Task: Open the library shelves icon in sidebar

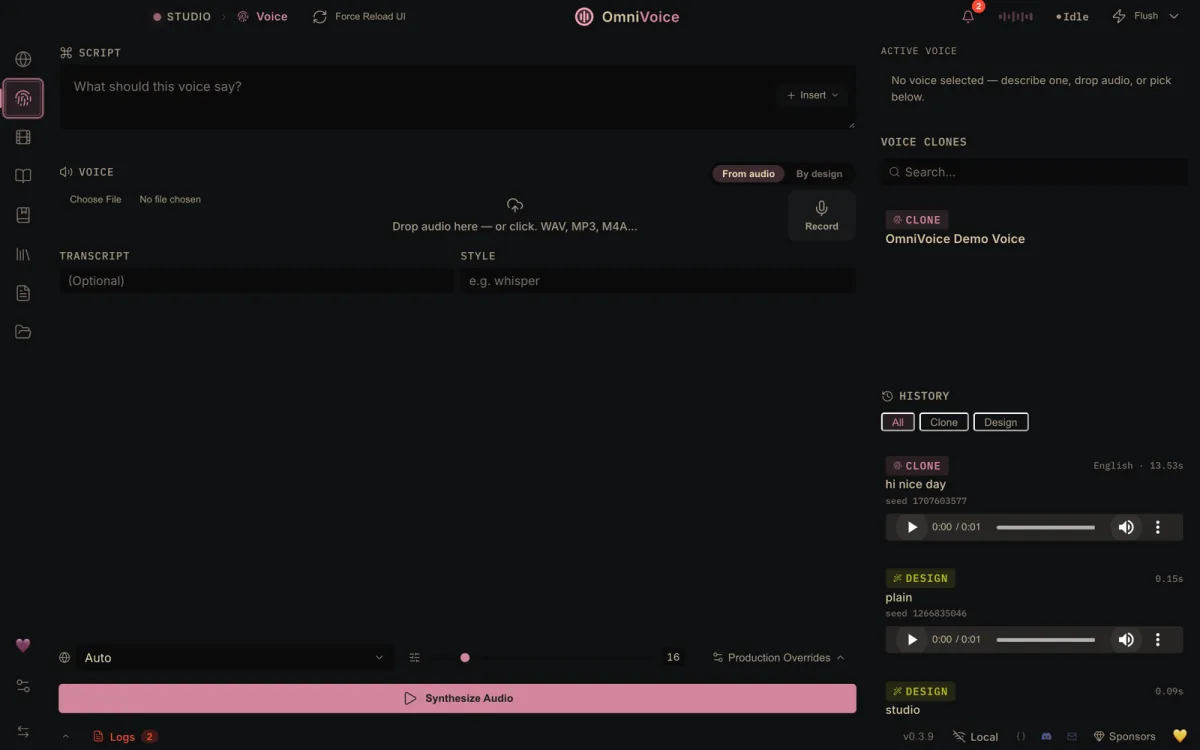Action: tap(23, 254)
